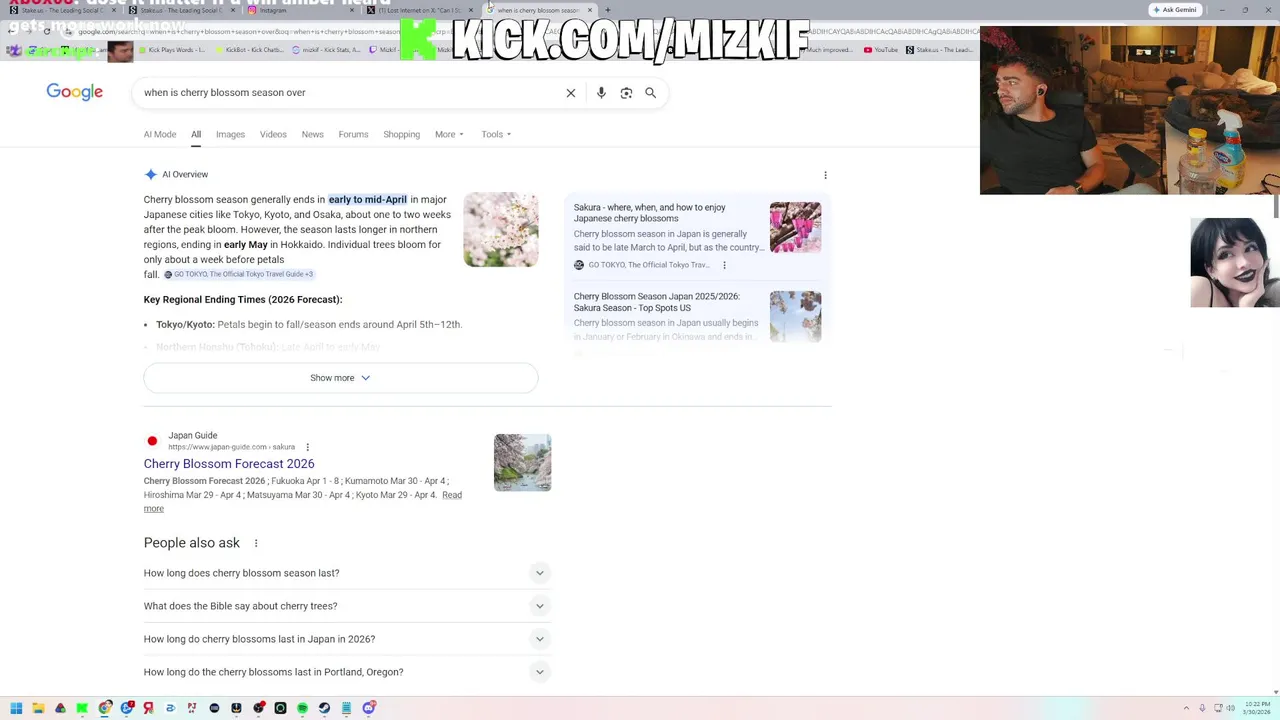
Task: Open Spotify from the taskbar
Action: [x=302, y=708]
